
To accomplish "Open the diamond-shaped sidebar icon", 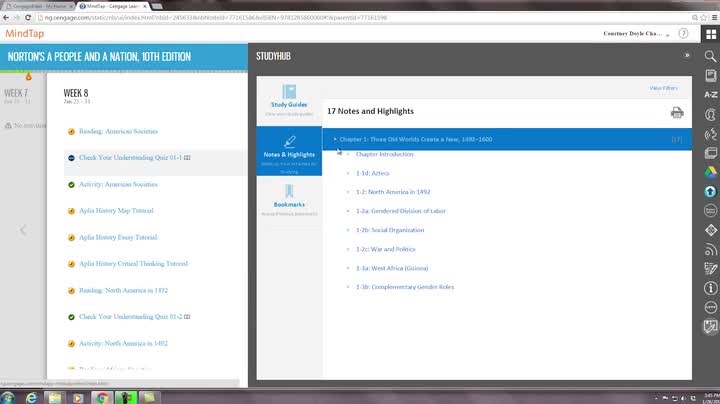I will 710,230.
